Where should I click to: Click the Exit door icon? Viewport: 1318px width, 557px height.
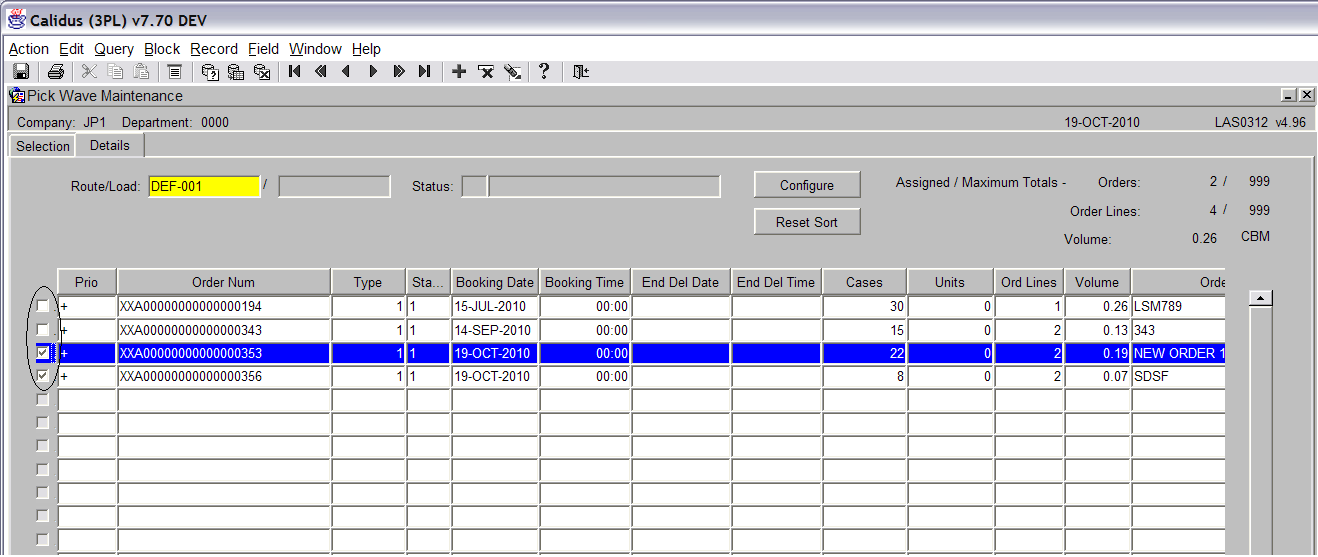point(581,72)
